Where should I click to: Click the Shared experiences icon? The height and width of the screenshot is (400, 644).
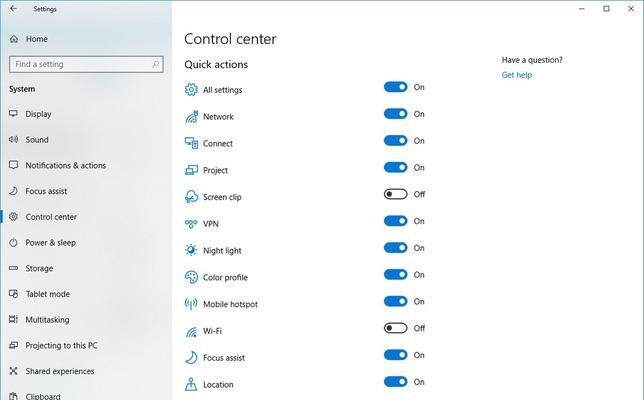click(14, 371)
